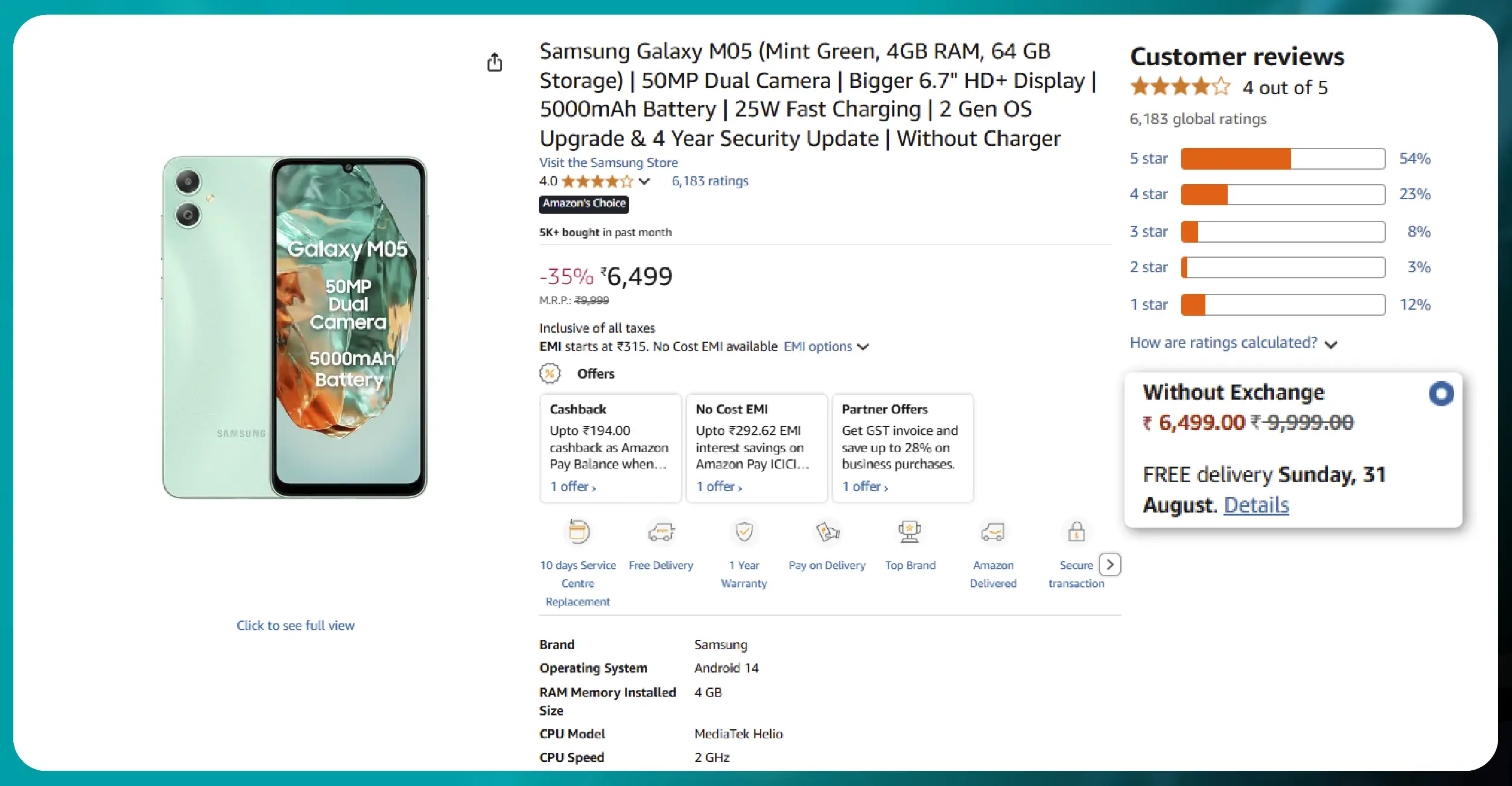Select the Without Exchange radio button

pyautogui.click(x=1441, y=393)
